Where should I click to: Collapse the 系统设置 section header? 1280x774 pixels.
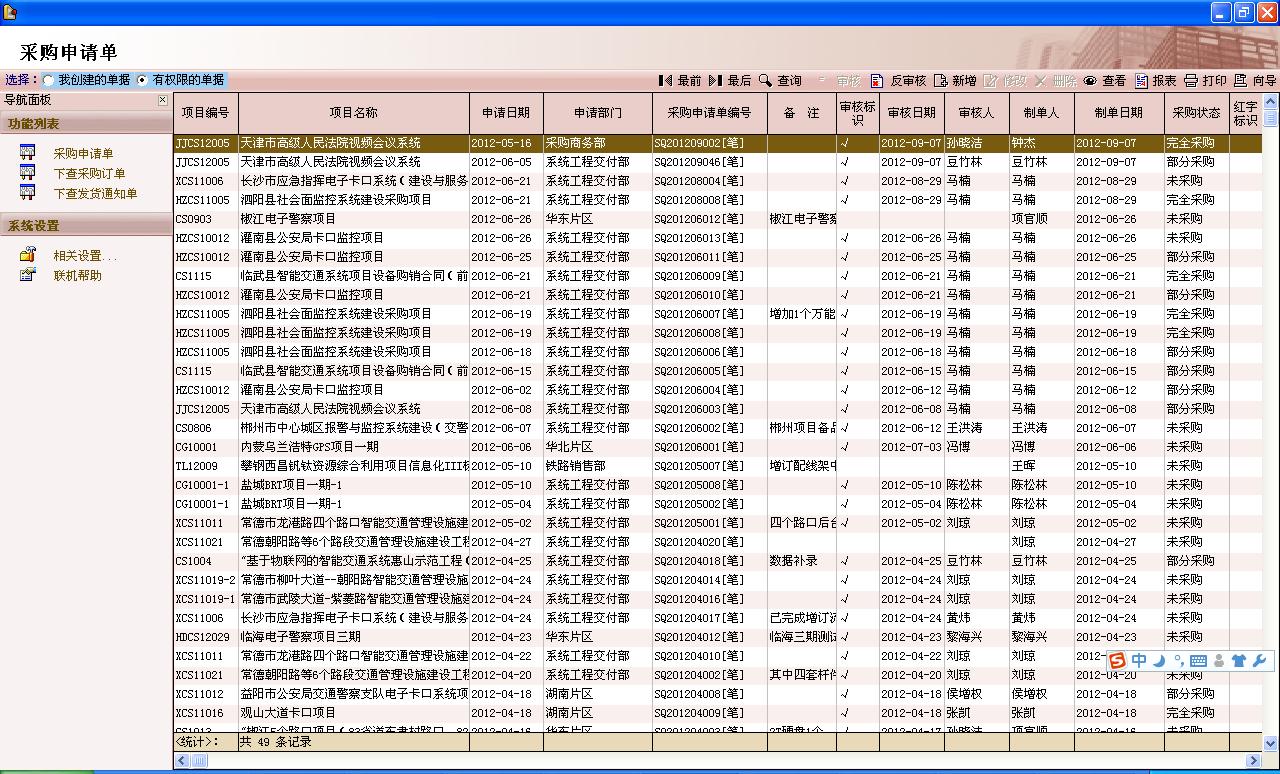[86, 226]
